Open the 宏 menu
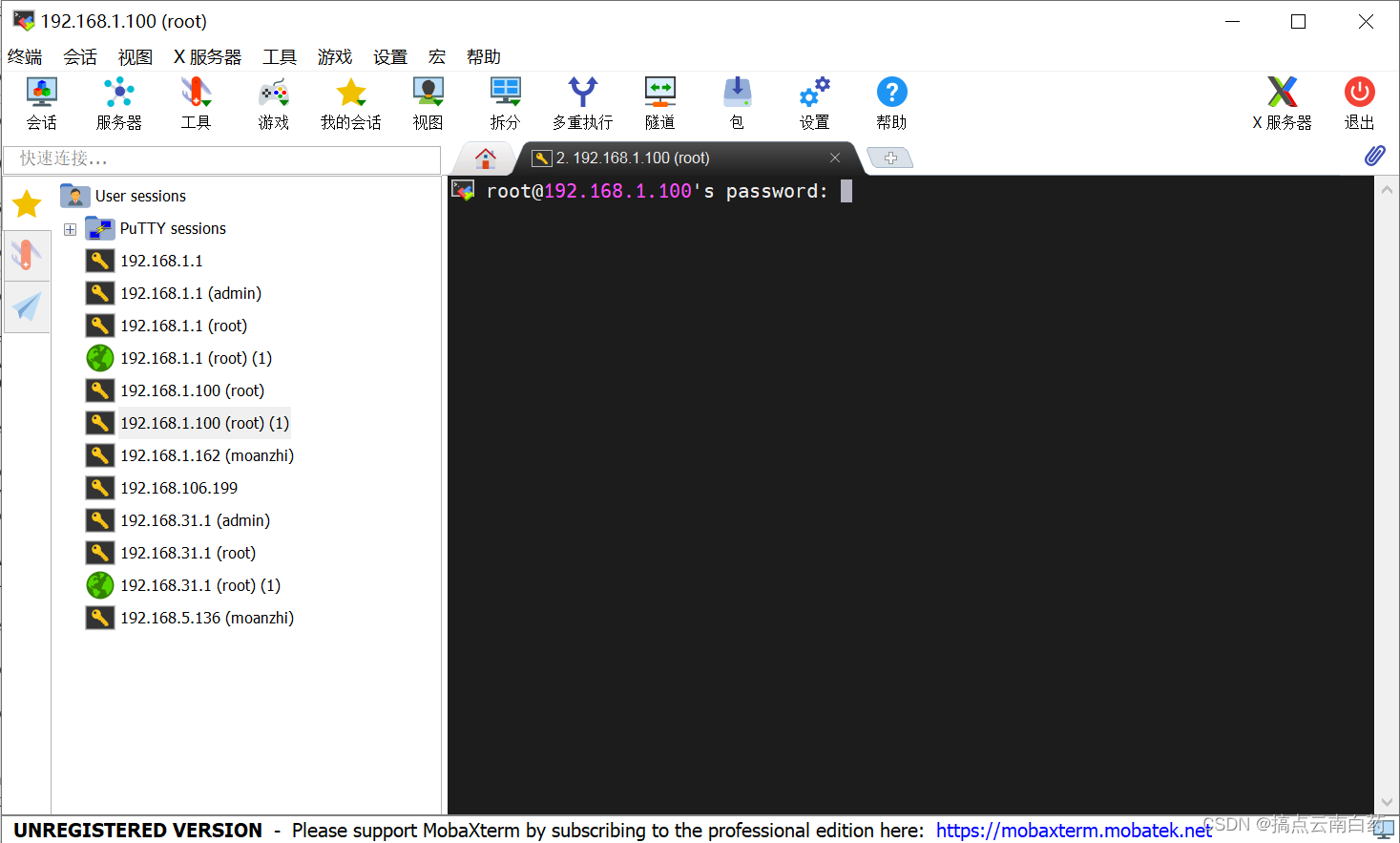Viewport: 1400px width, 843px height. click(437, 57)
